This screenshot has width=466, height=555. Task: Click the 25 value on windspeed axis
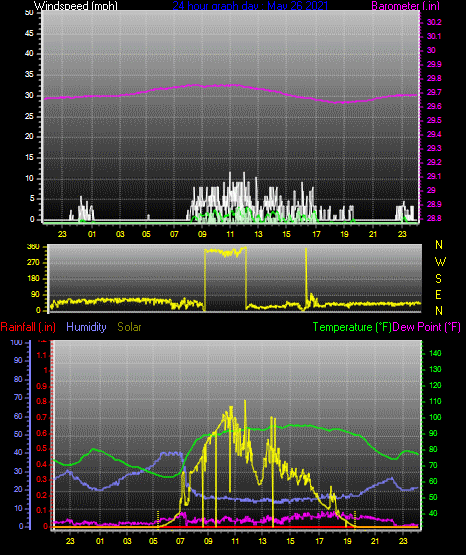pos(29,116)
